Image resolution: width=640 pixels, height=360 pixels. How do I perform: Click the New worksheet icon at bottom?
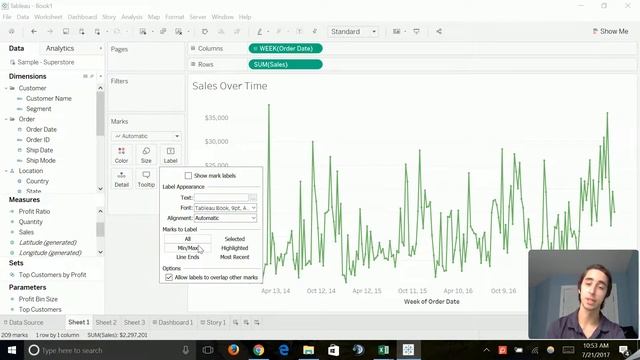pos(236,322)
